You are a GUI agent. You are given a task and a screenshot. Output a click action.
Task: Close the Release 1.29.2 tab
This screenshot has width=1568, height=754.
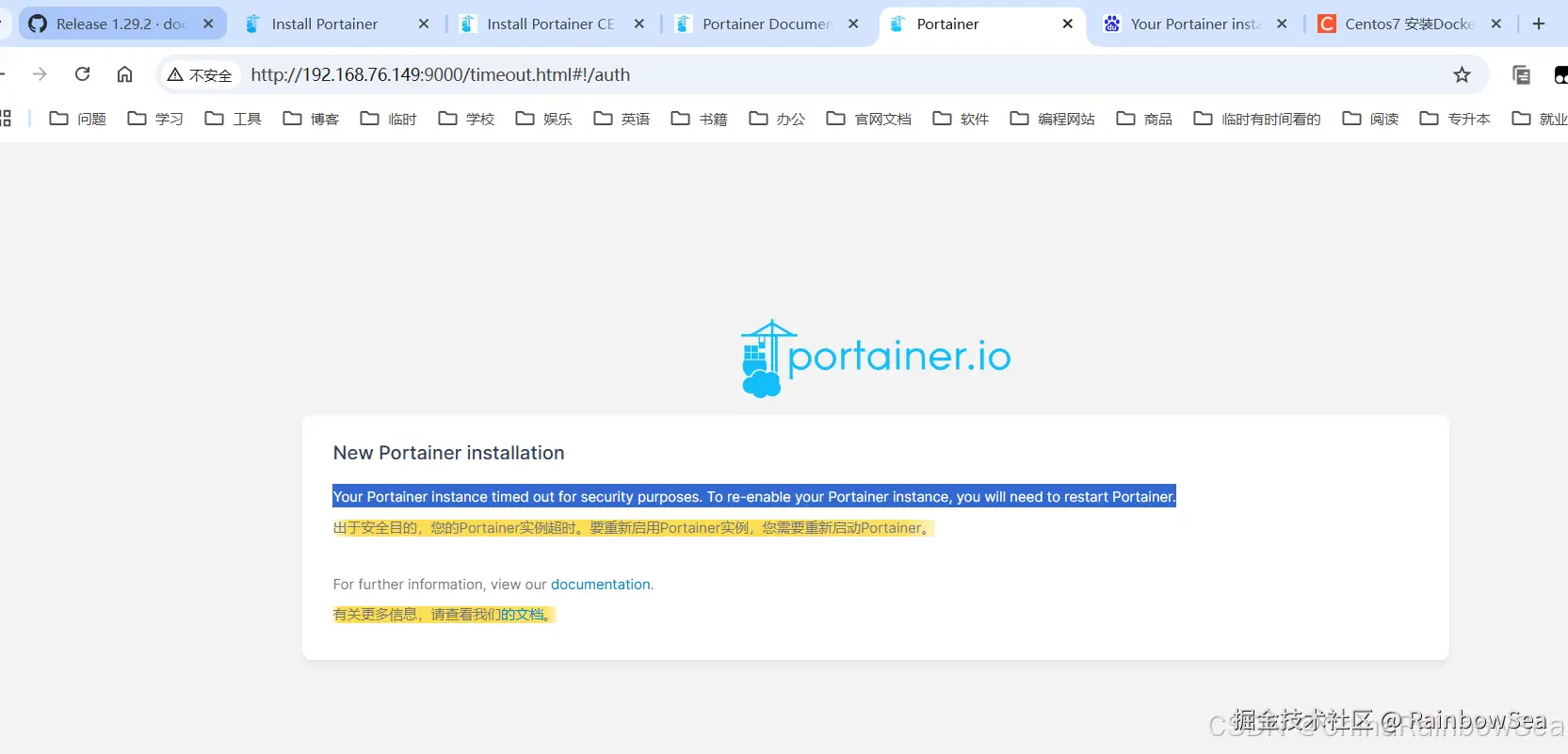tap(208, 24)
